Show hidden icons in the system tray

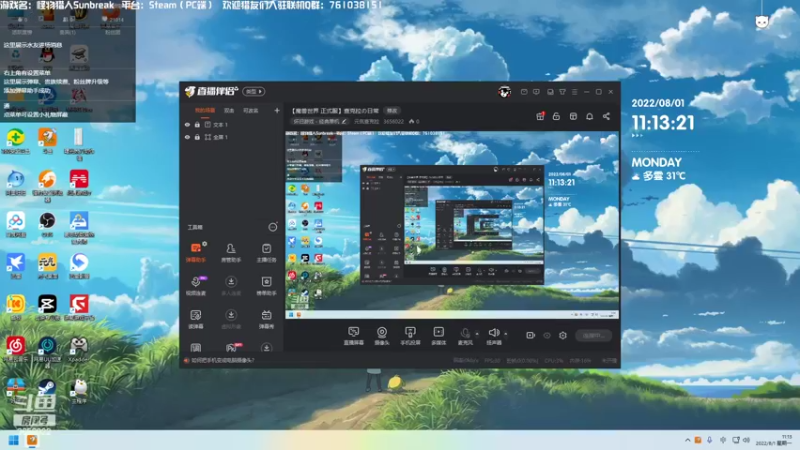pos(687,440)
